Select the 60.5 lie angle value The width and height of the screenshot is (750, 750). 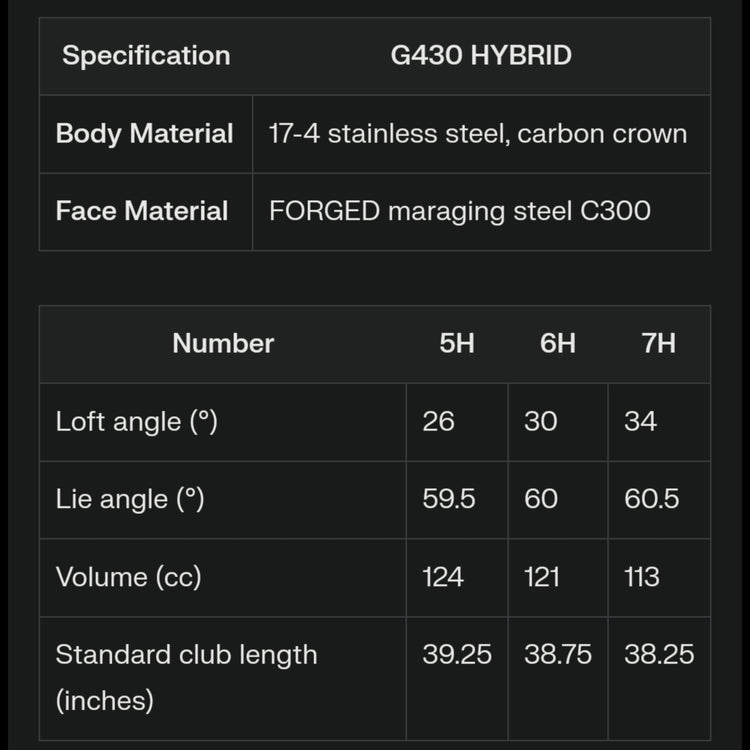tap(652, 499)
